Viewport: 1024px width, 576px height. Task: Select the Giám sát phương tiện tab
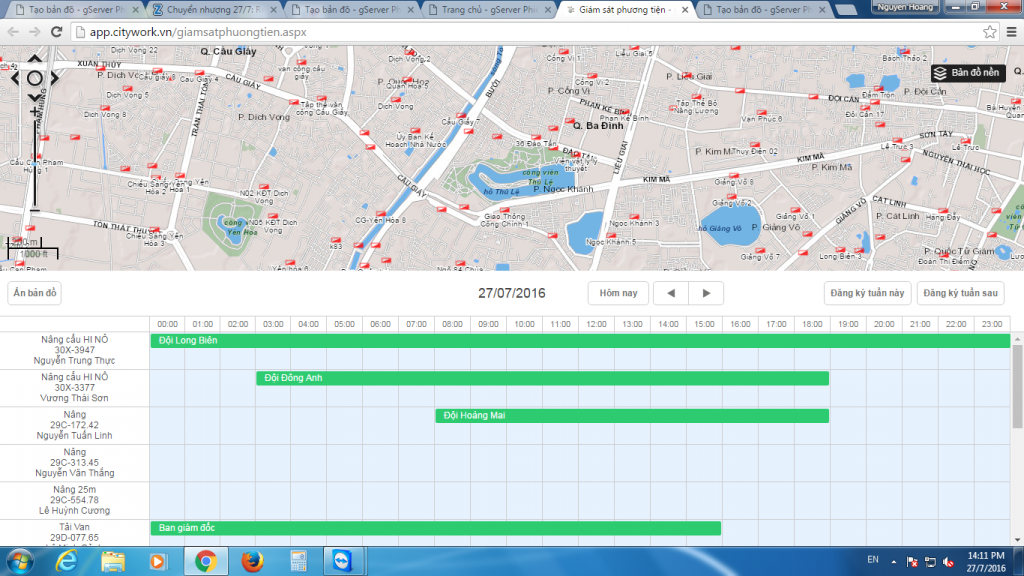(x=626, y=10)
